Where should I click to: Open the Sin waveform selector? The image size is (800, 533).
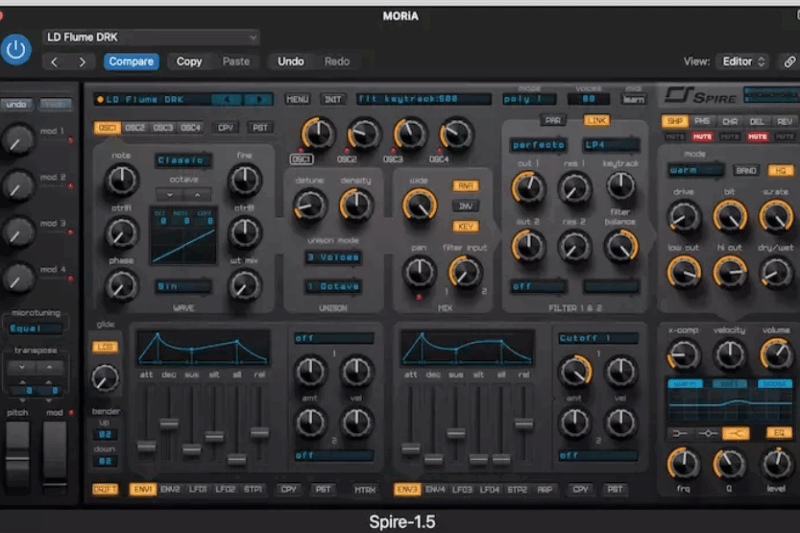(x=183, y=287)
